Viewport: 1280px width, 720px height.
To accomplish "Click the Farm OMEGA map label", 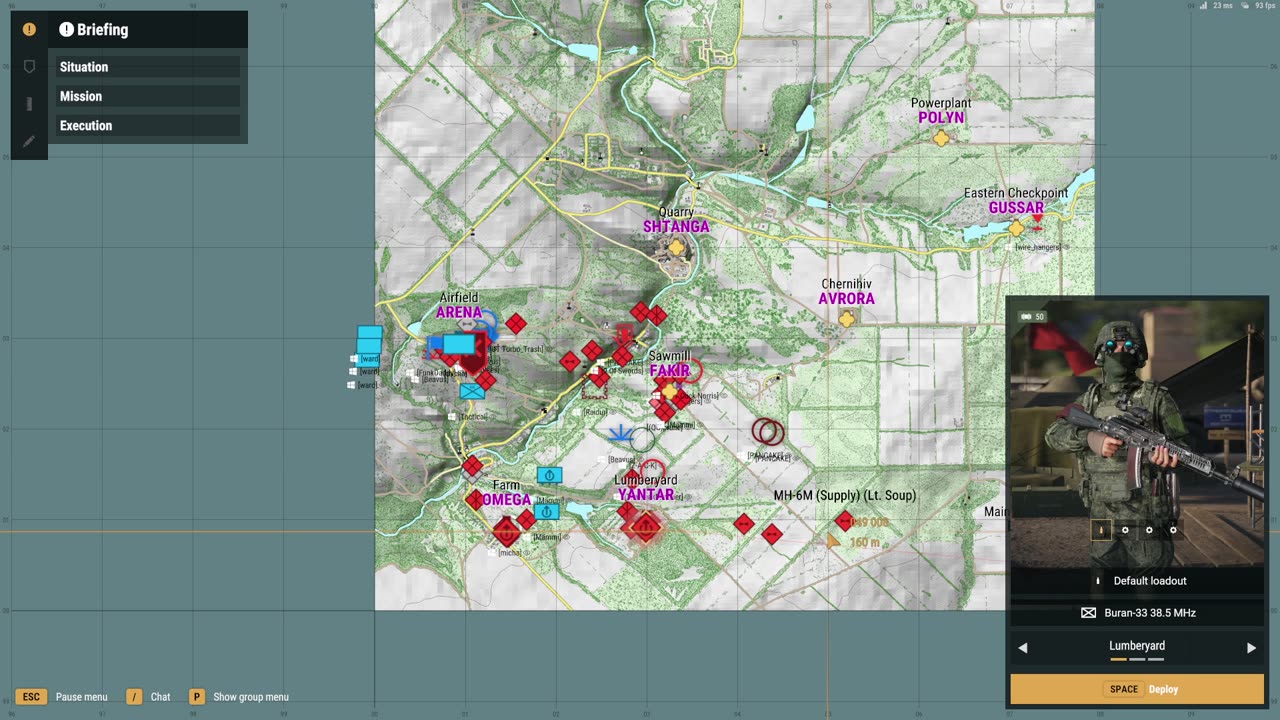I will pos(506,493).
